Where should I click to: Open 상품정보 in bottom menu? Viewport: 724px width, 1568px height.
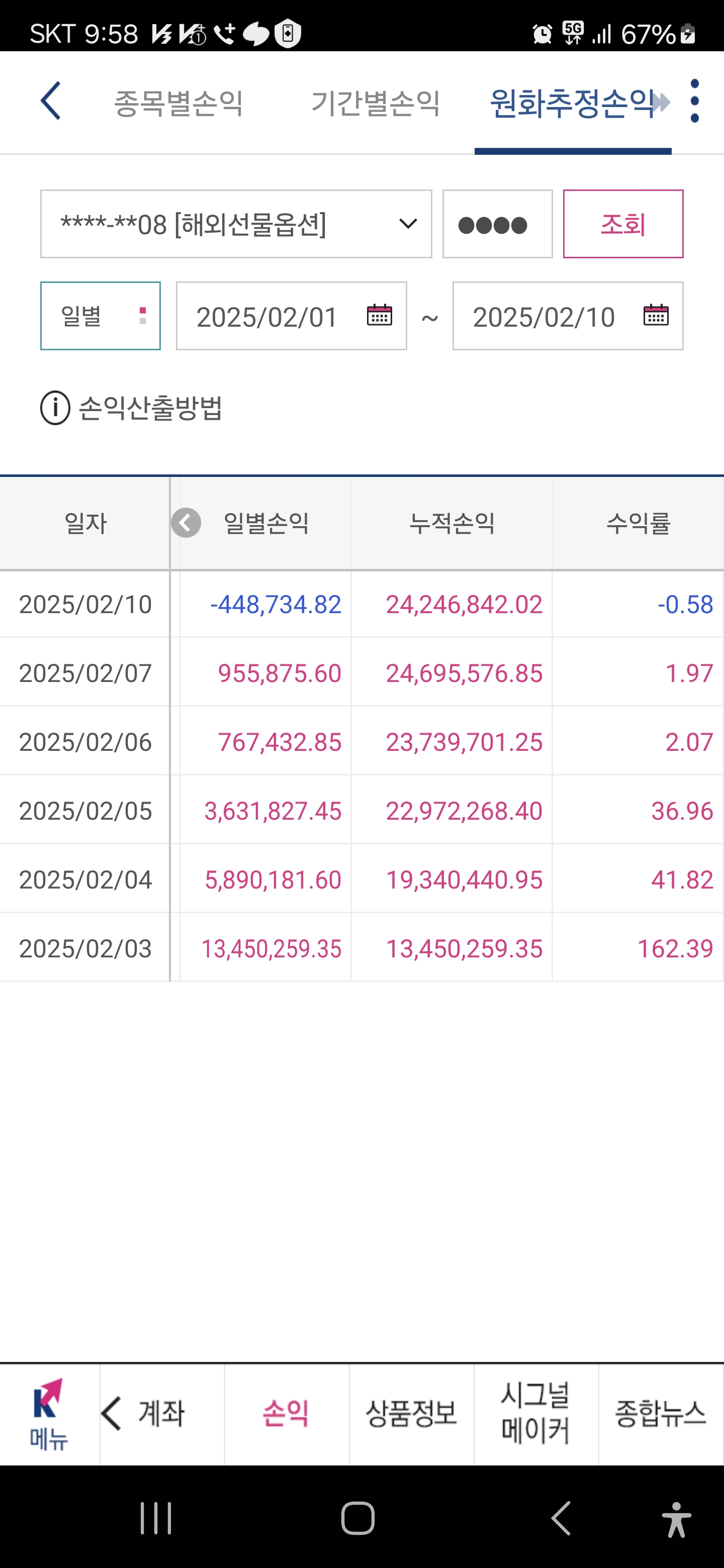412,1414
